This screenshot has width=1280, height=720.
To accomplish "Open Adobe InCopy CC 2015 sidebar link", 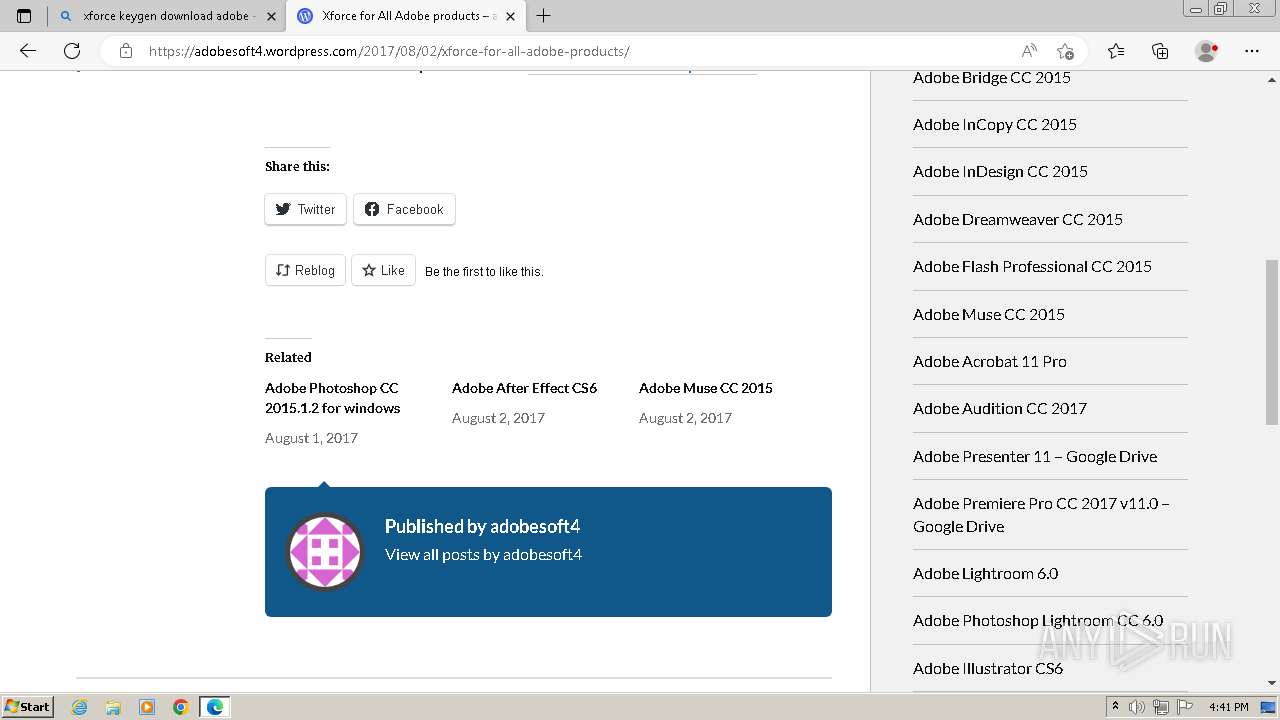I will (x=995, y=124).
